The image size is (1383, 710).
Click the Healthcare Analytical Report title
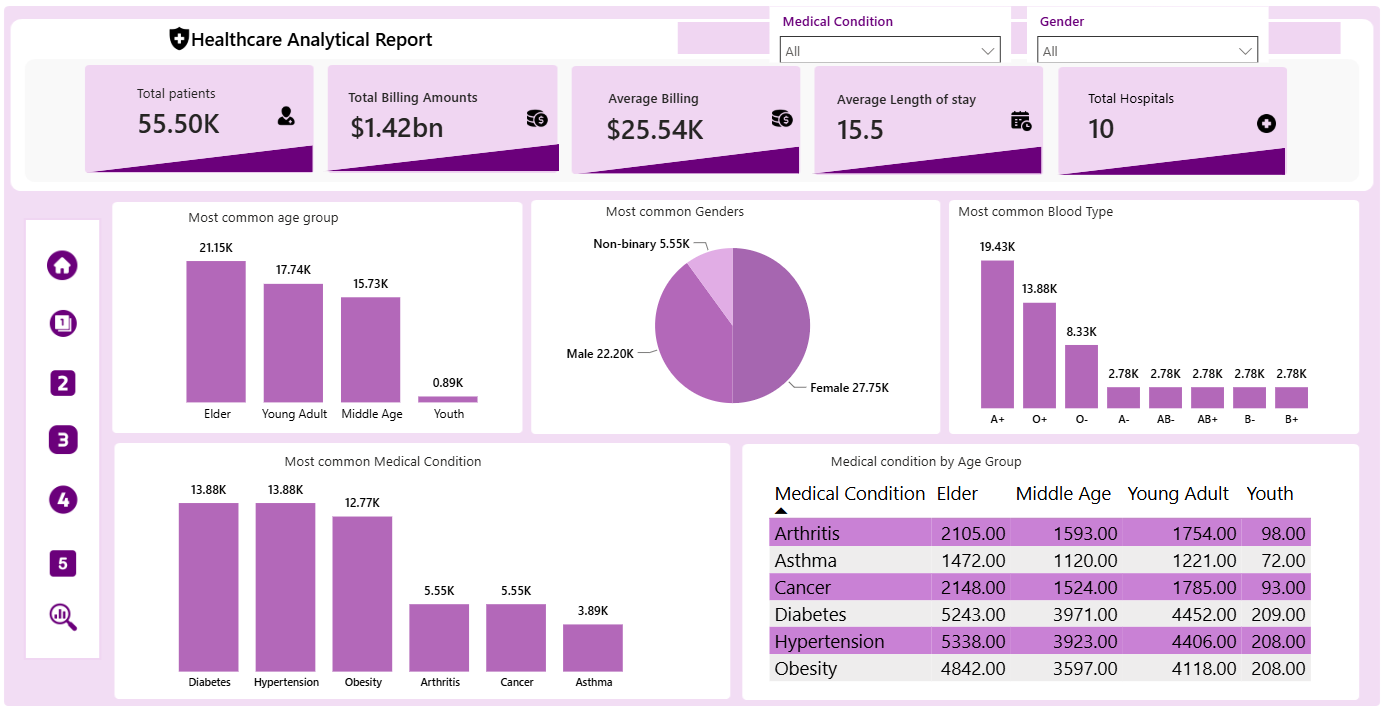point(312,40)
